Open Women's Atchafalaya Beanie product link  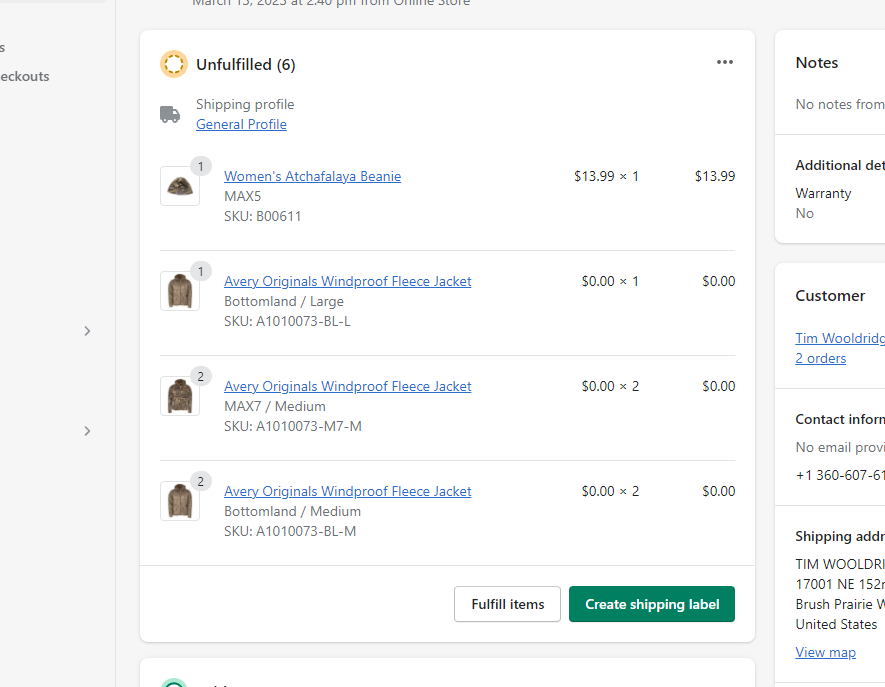point(312,176)
